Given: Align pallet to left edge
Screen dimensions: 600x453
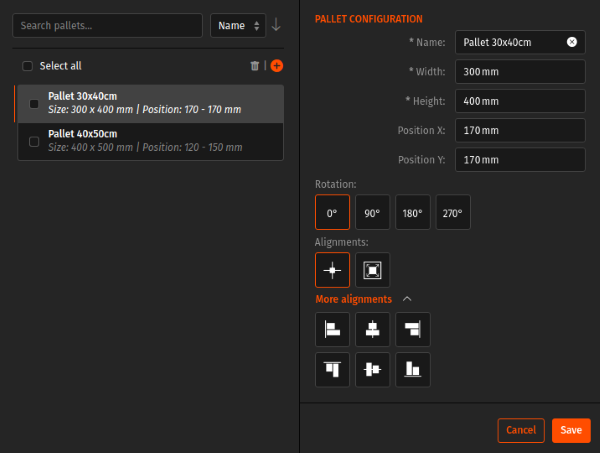Looking at the screenshot, I should coord(332,329).
